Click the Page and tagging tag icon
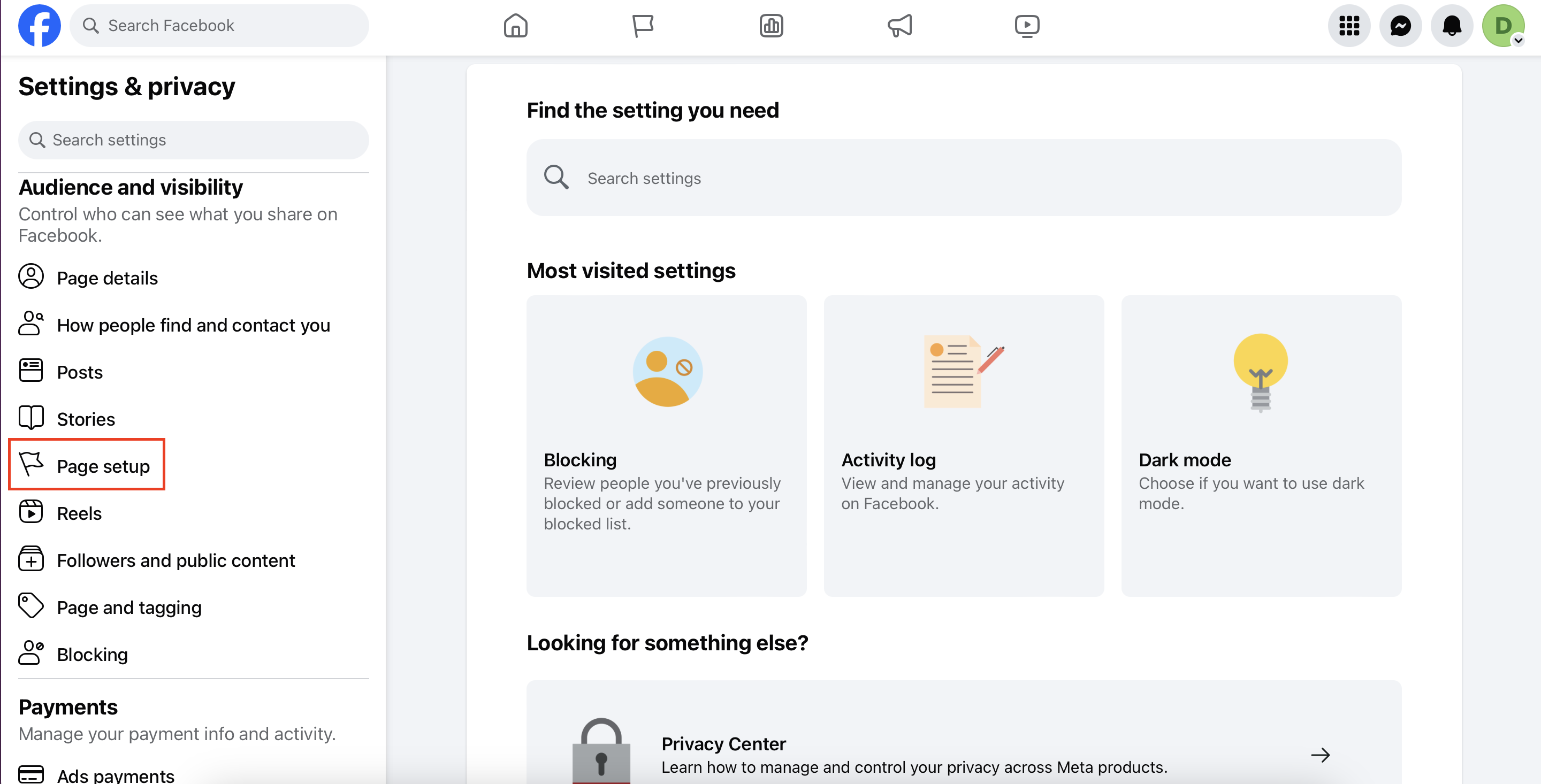Screen dimensions: 1541x784 point(31,605)
